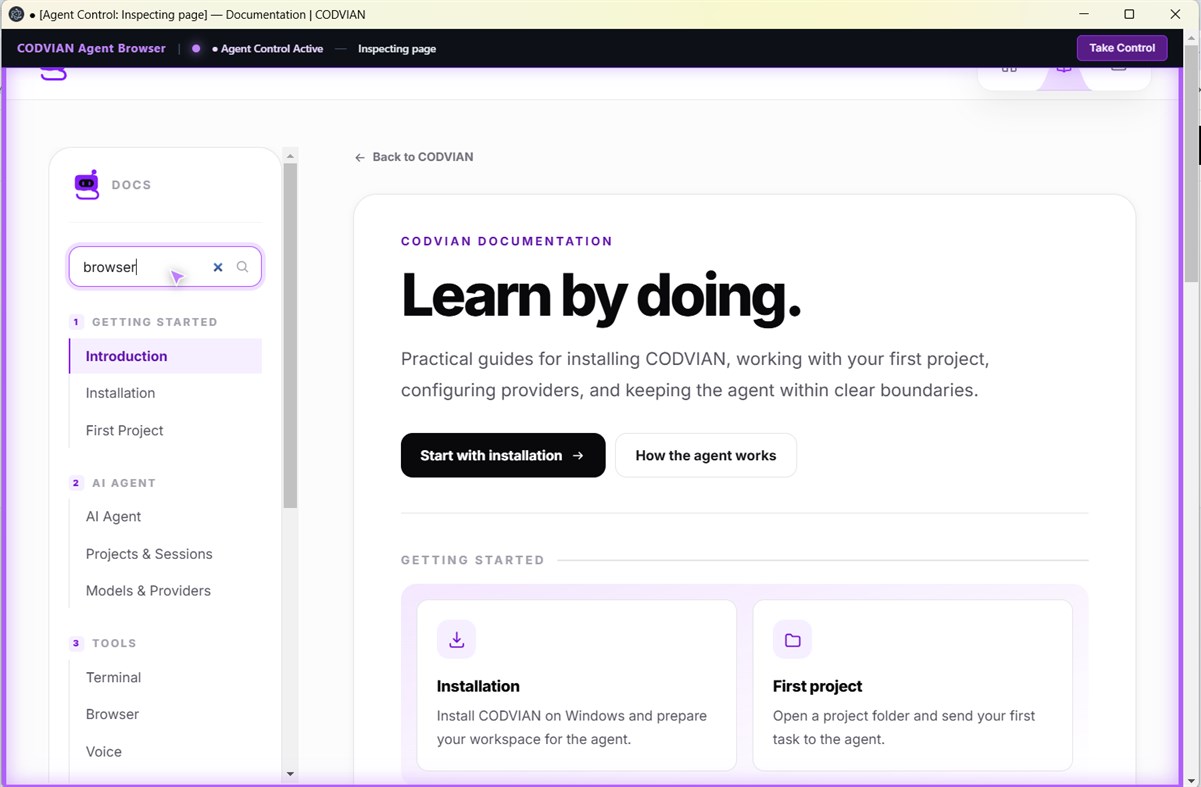This screenshot has width=1201, height=787.
Task: Click the GETTING STARTED heading above the cards
Action: pyautogui.click(x=473, y=560)
